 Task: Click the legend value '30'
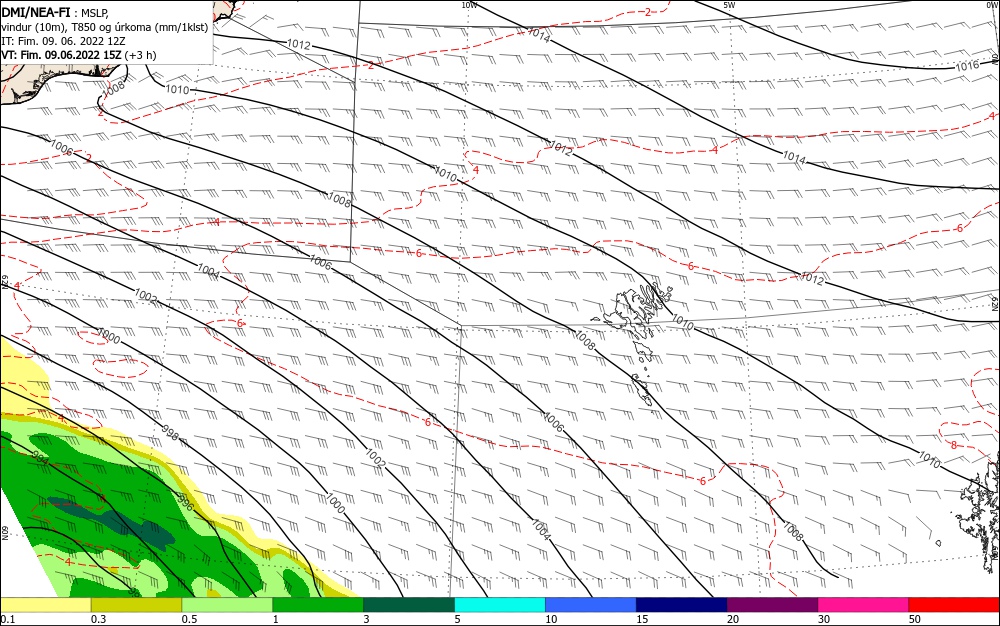824,619
